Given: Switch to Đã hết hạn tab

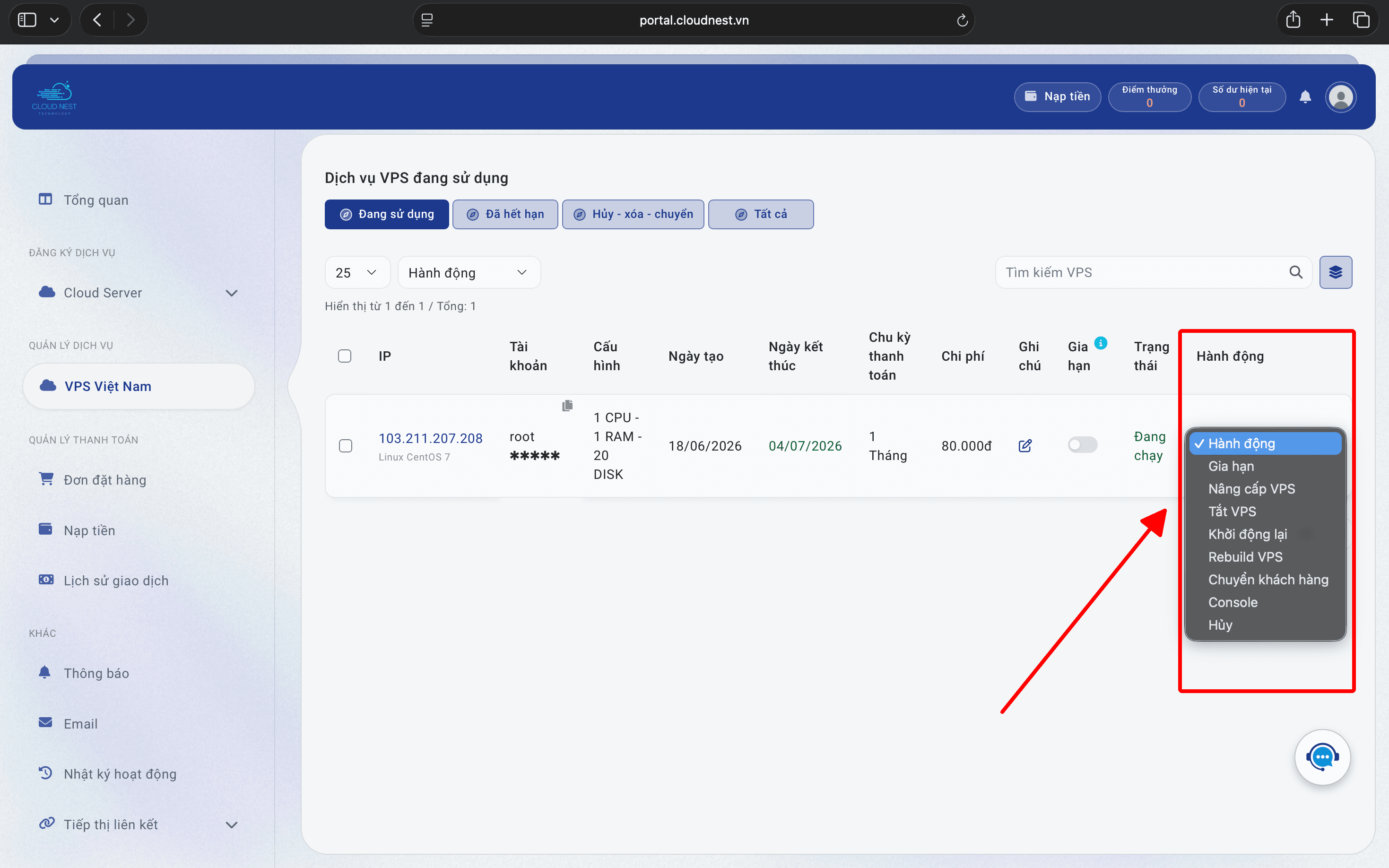Looking at the screenshot, I should 505,214.
